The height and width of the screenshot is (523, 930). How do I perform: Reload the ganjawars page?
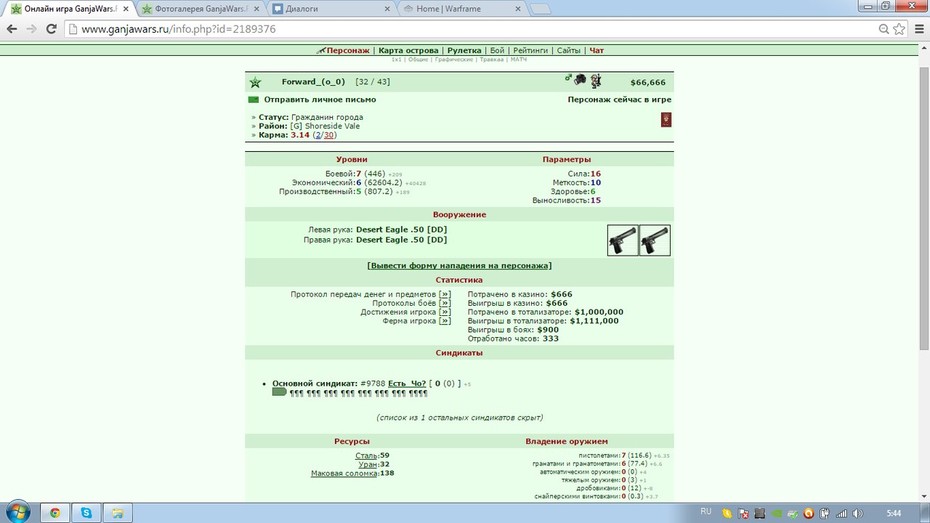coord(52,29)
